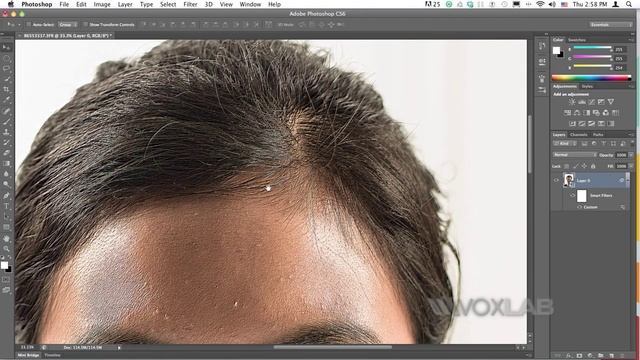Switch to the Swatches tab

(x=577, y=40)
